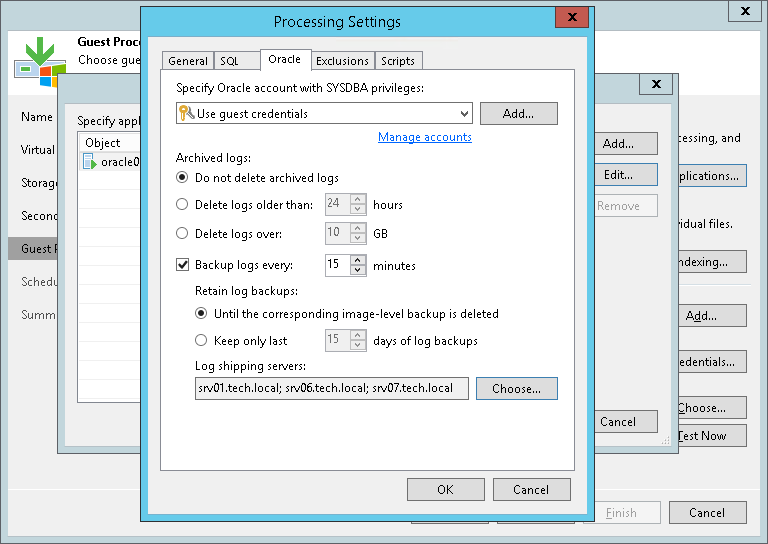Click the oracle VM object icon
Image resolution: width=768 pixels, height=544 pixels.
point(90,162)
